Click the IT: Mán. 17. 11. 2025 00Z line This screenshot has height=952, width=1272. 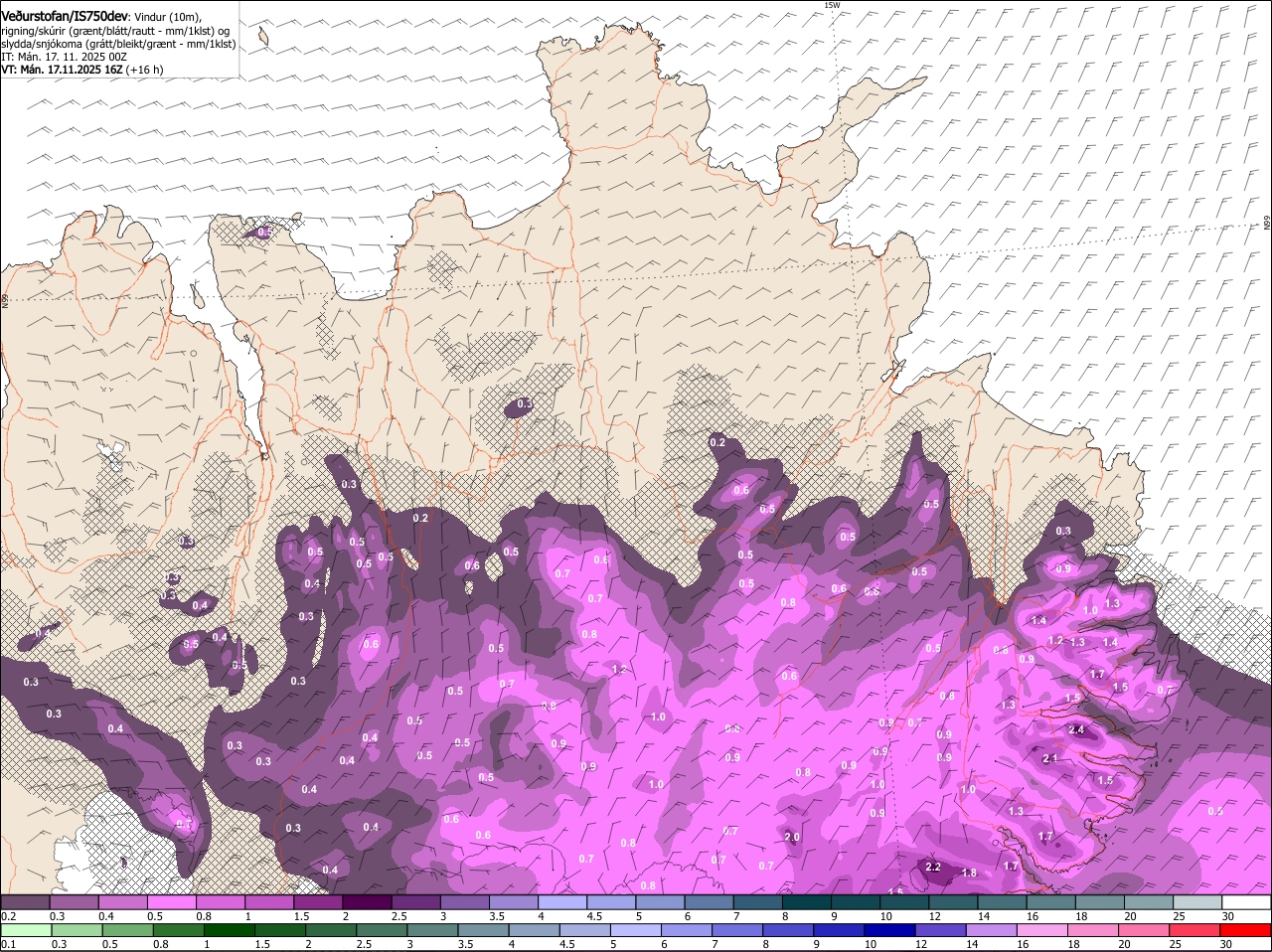point(64,57)
